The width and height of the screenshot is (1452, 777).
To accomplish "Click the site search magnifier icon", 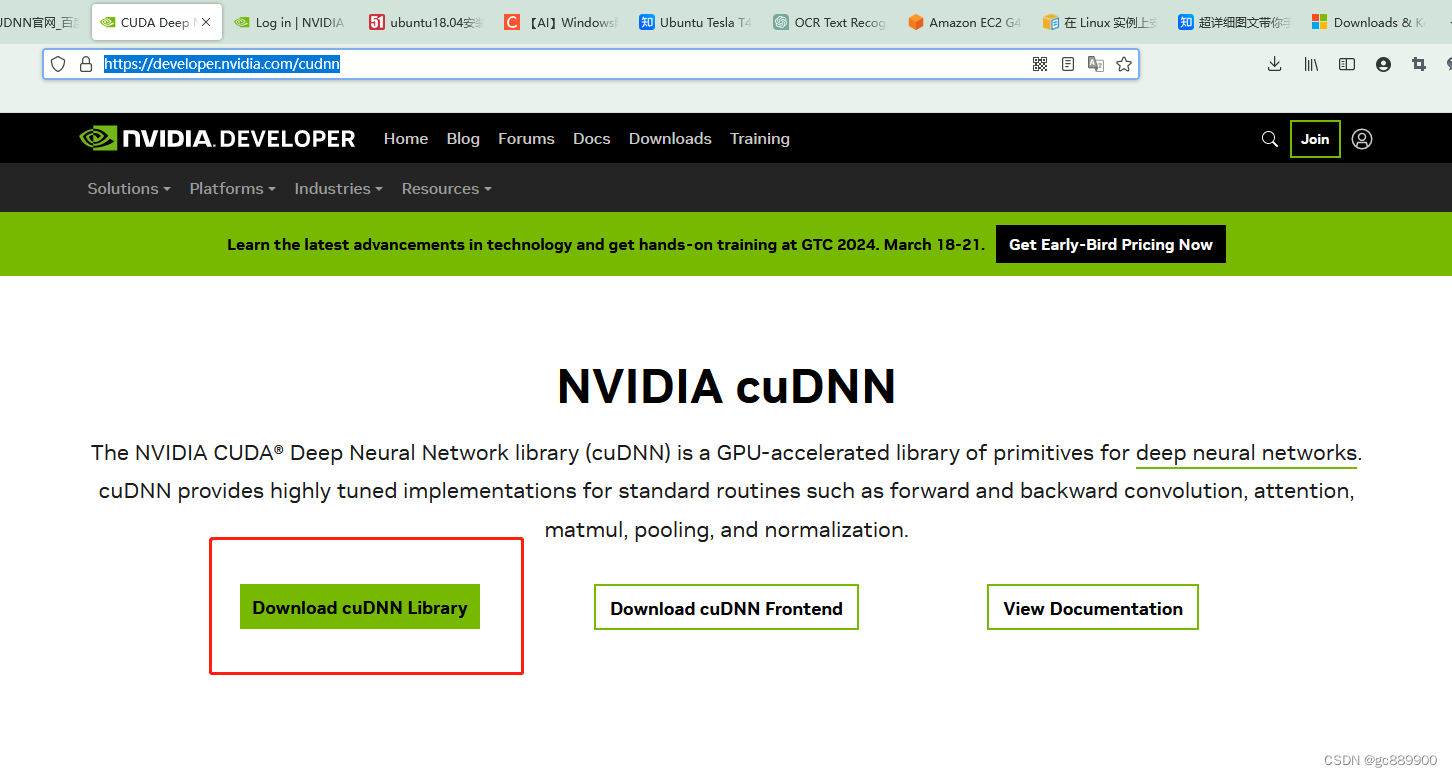I will click(1270, 139).
